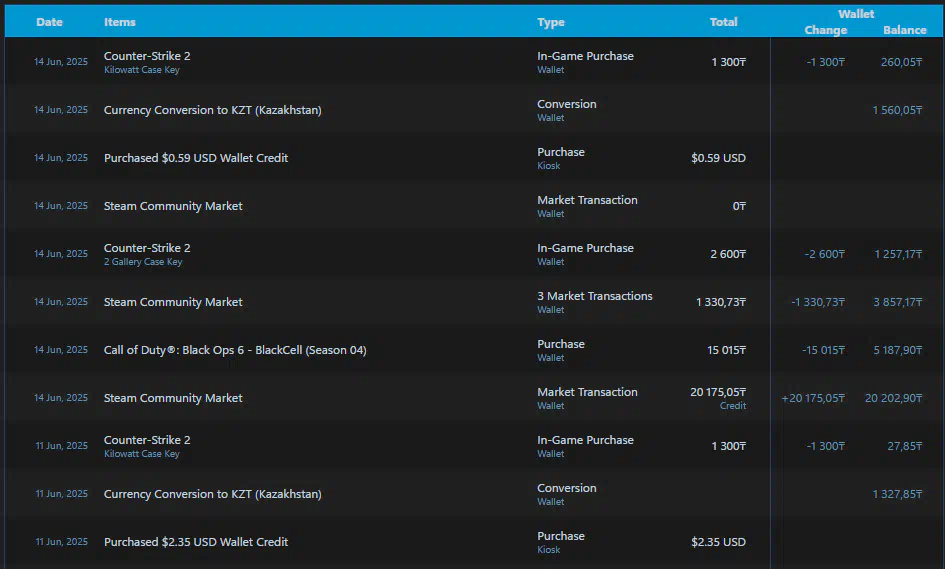Click the $2.35 USD total
This screenshot has width=945, height=569.
coord(718,542)
